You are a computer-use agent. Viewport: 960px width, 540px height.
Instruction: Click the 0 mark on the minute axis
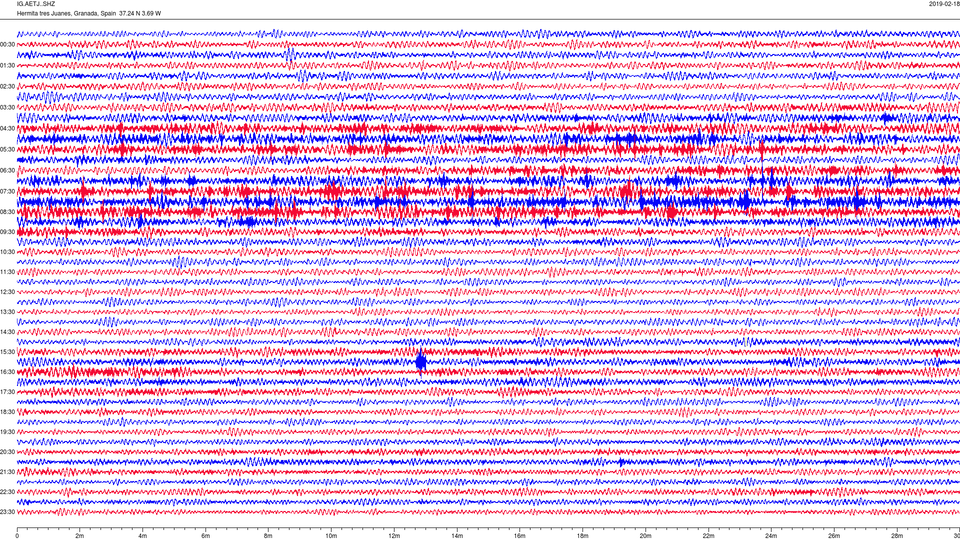click(x=17, y=536)
